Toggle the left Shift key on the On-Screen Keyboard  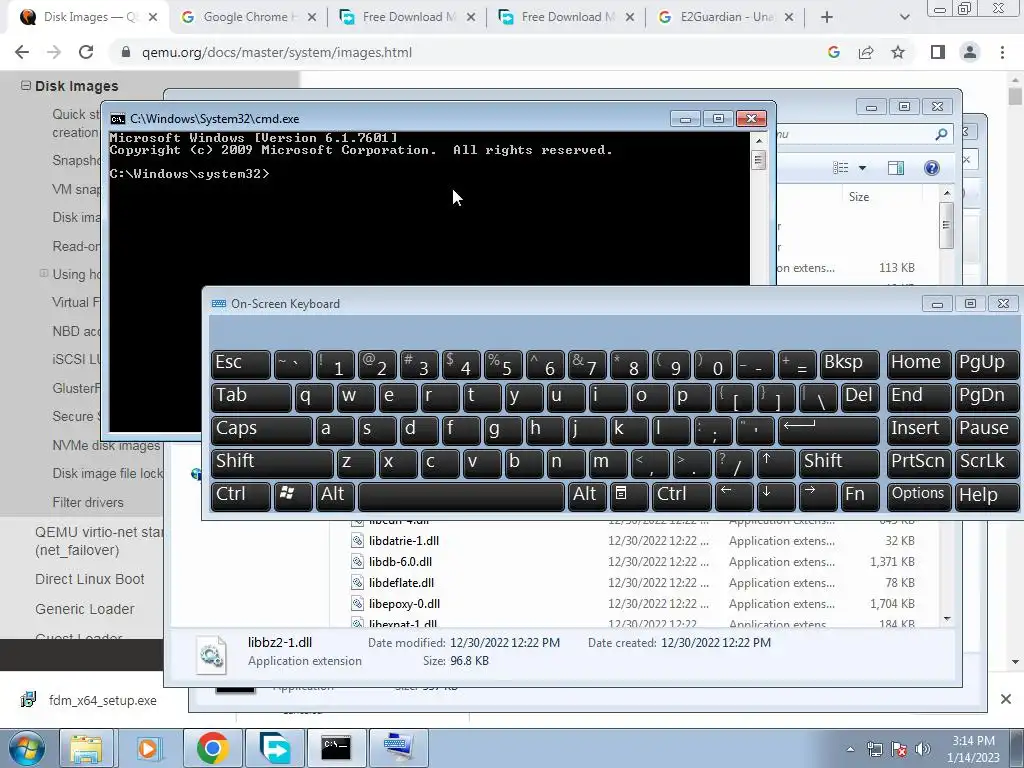pyautogui.click(x=272, y=463)
